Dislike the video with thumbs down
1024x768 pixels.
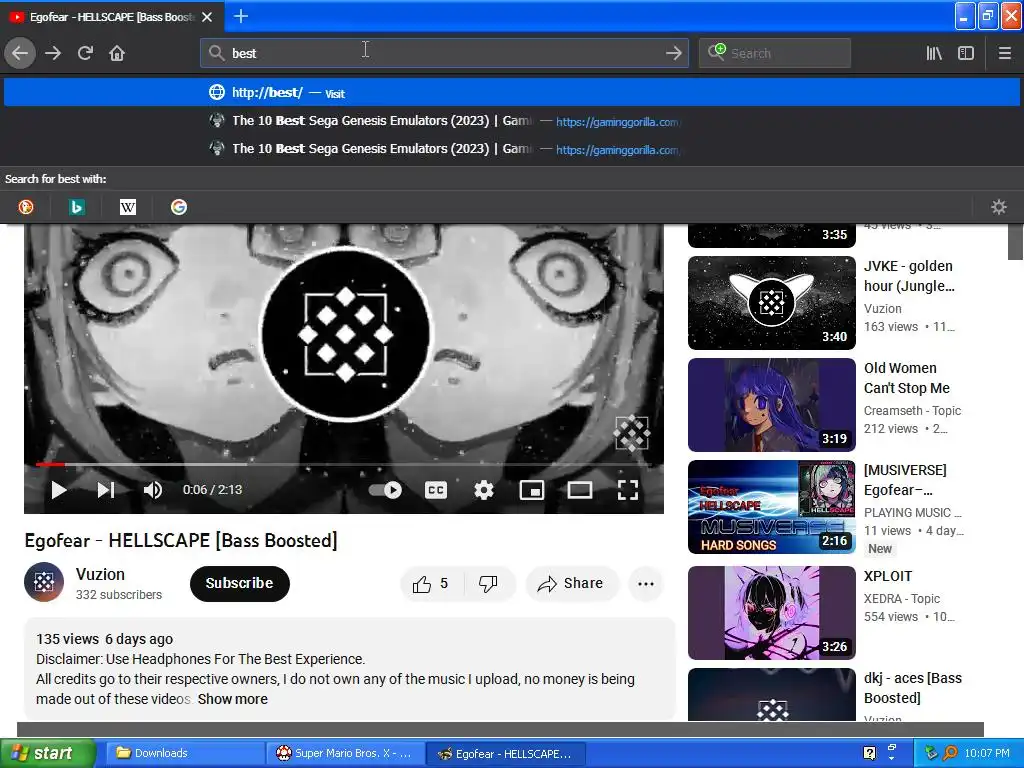pos(488,584)
